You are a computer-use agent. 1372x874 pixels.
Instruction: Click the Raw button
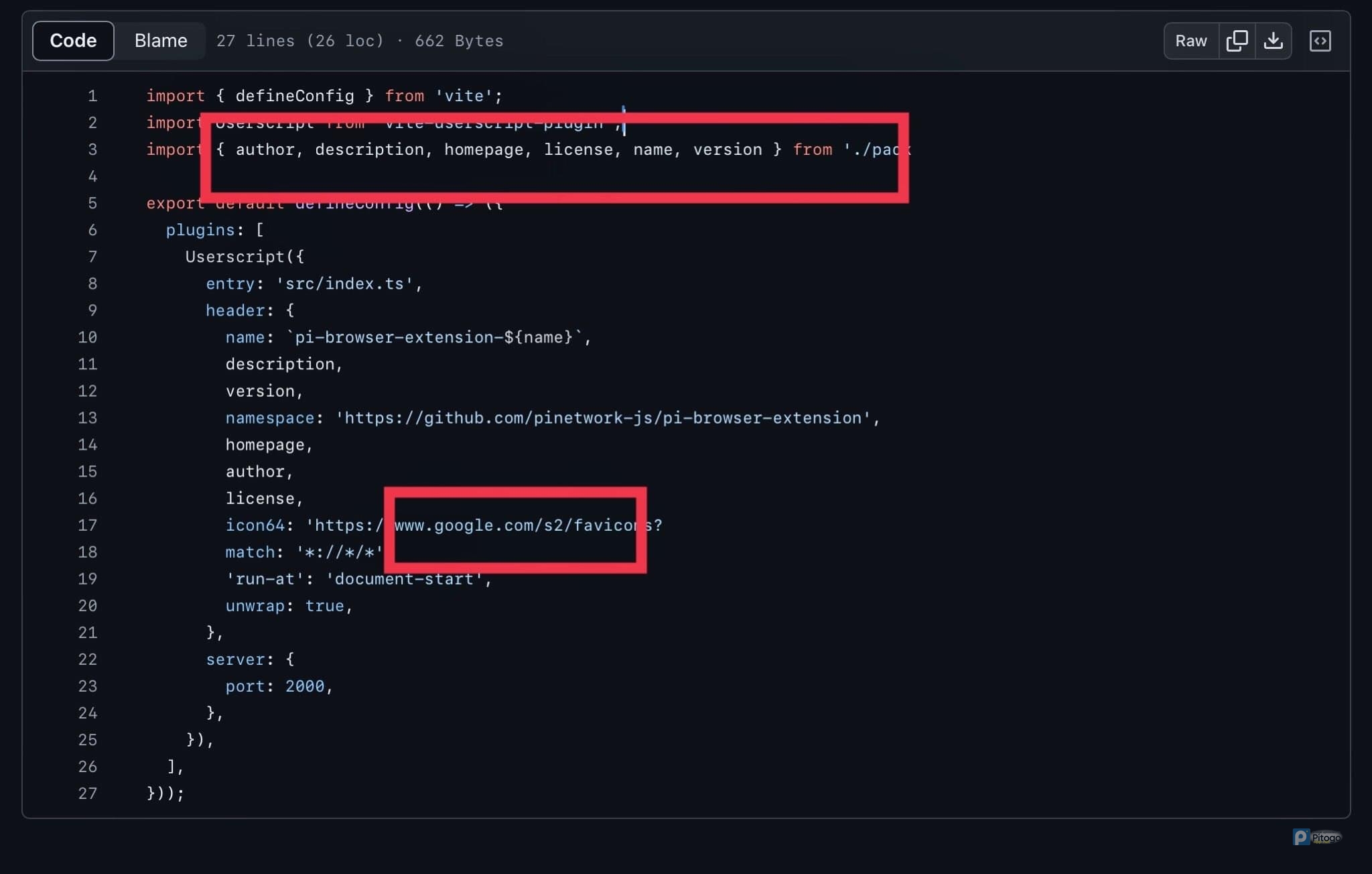coord(1190,41)
